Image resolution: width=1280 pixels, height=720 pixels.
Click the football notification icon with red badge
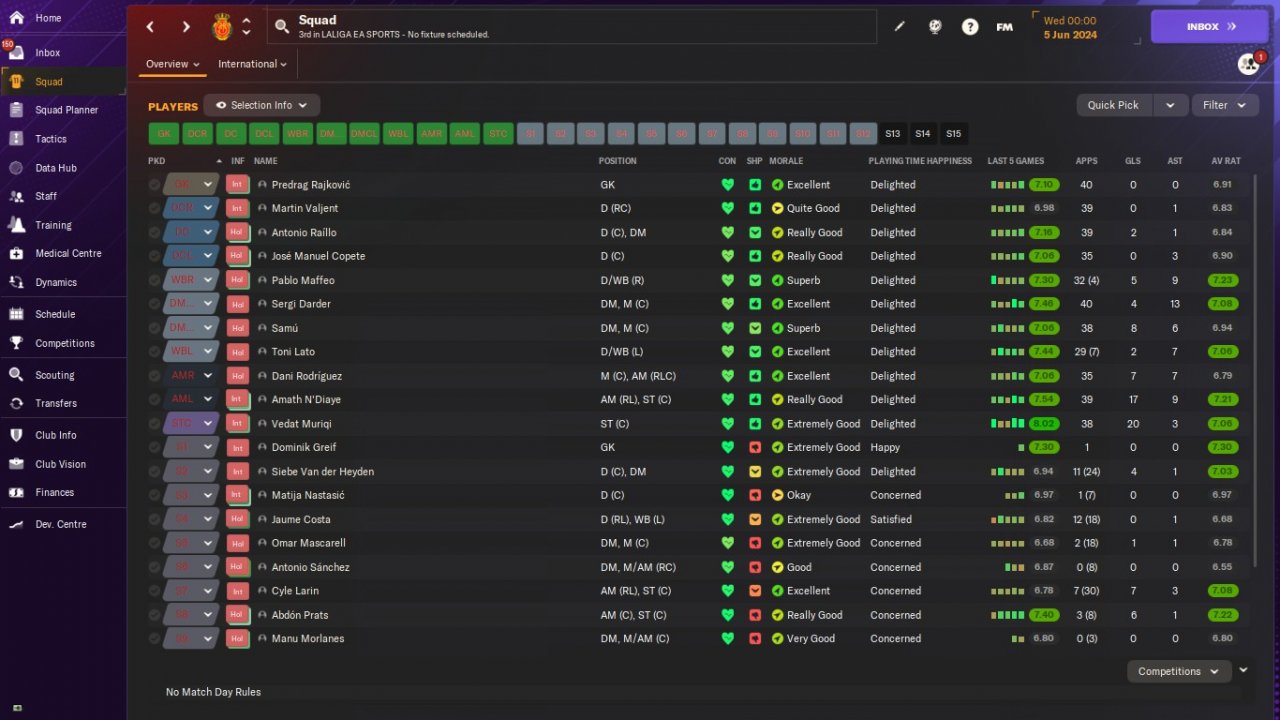click(1249, 64)
